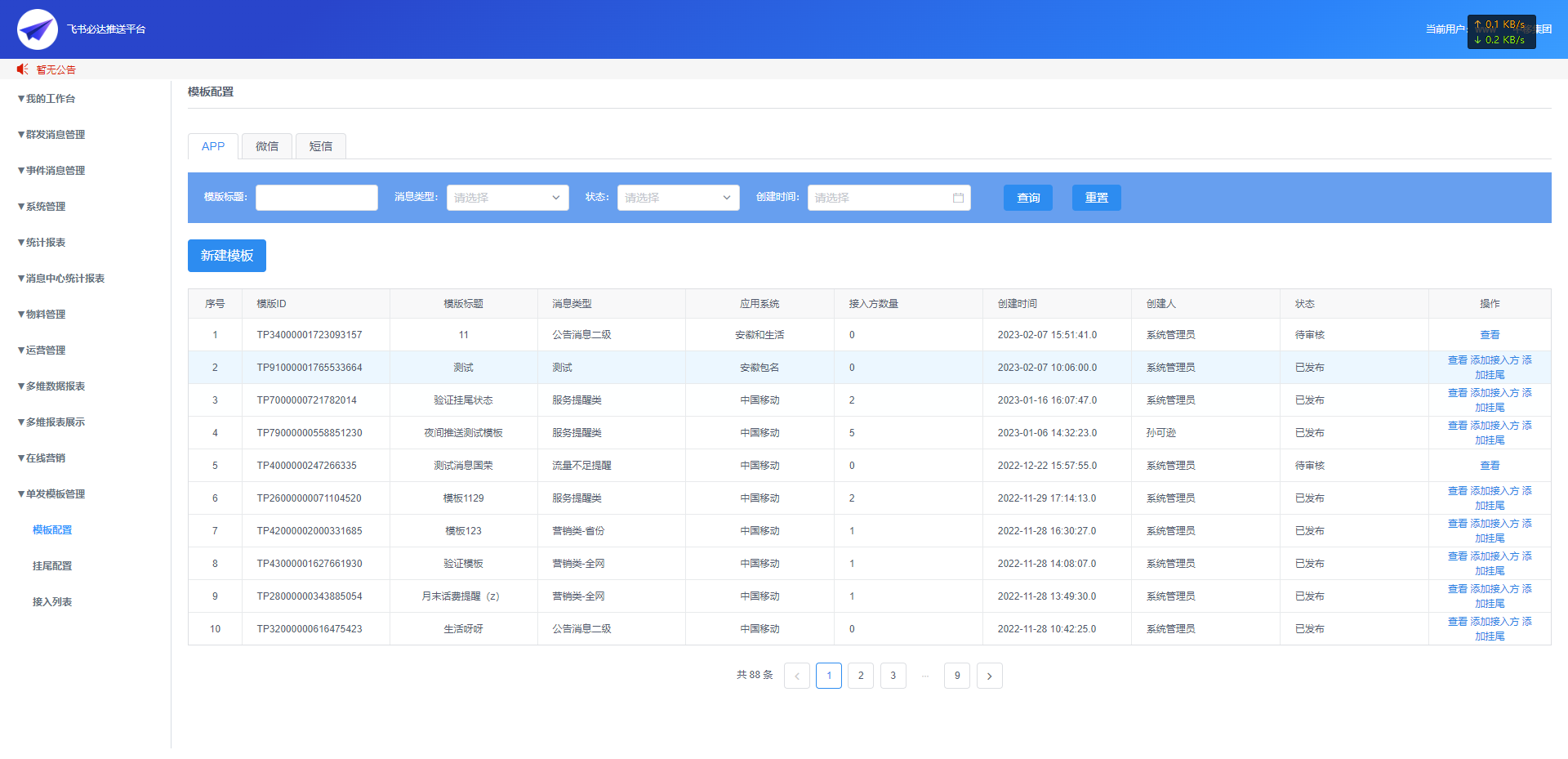Switch to the 短信 tab
Viewport: 1568px width, 759px height.
[321, 146]
